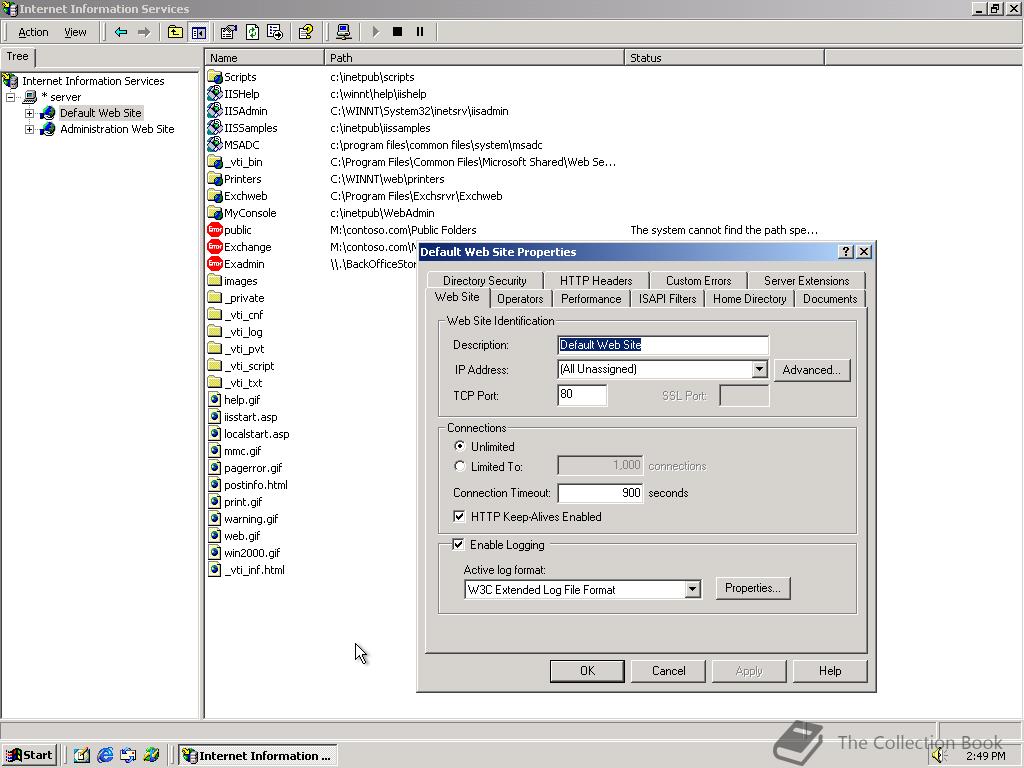This screenshot has width=1024, height=768.
Task: Click the Description text field
Action: (663, 345)
